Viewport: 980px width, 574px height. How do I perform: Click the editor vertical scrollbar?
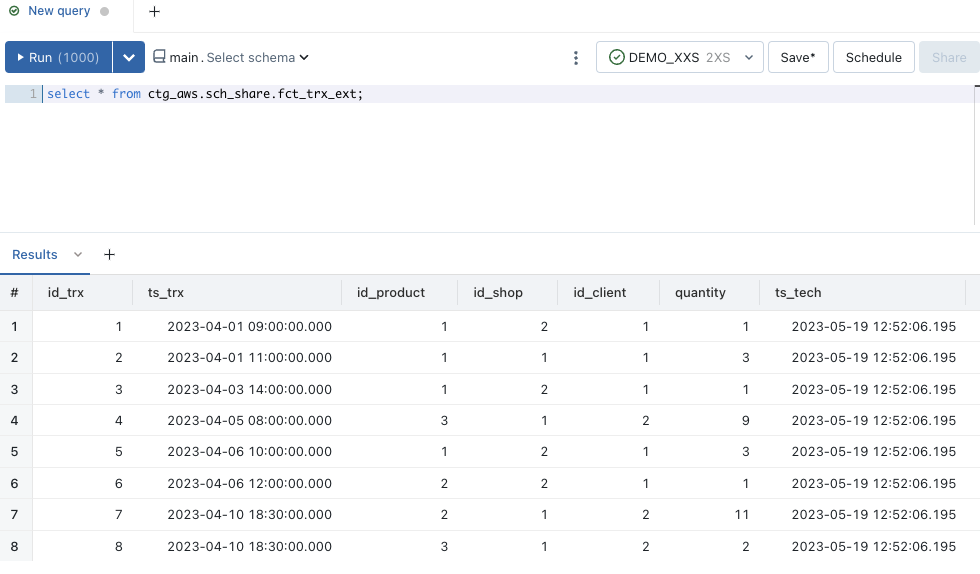(x=976, y=155)
